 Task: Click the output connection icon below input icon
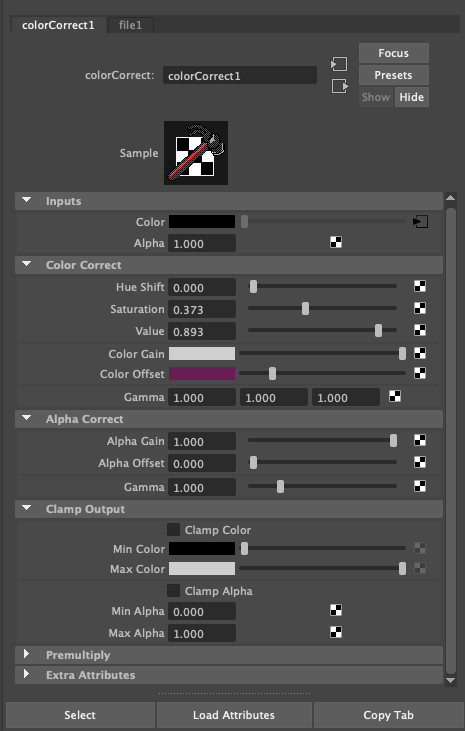tap(340, 86)
